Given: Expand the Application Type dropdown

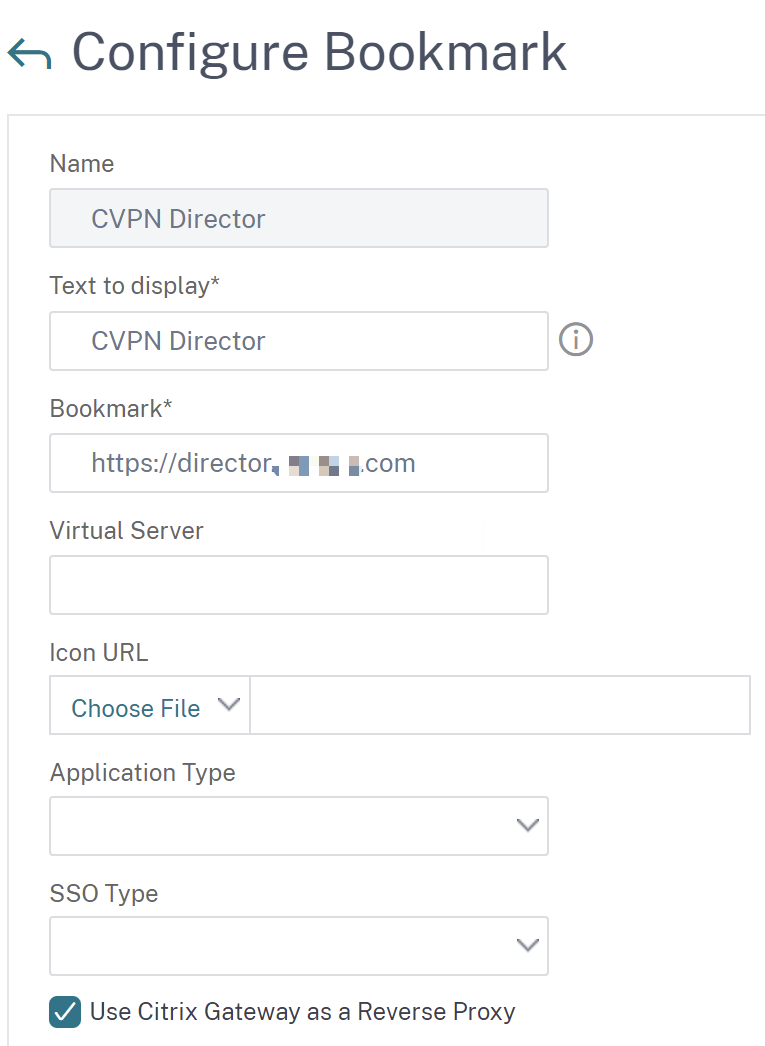Looking at the screenshot, I should (299, 826).
